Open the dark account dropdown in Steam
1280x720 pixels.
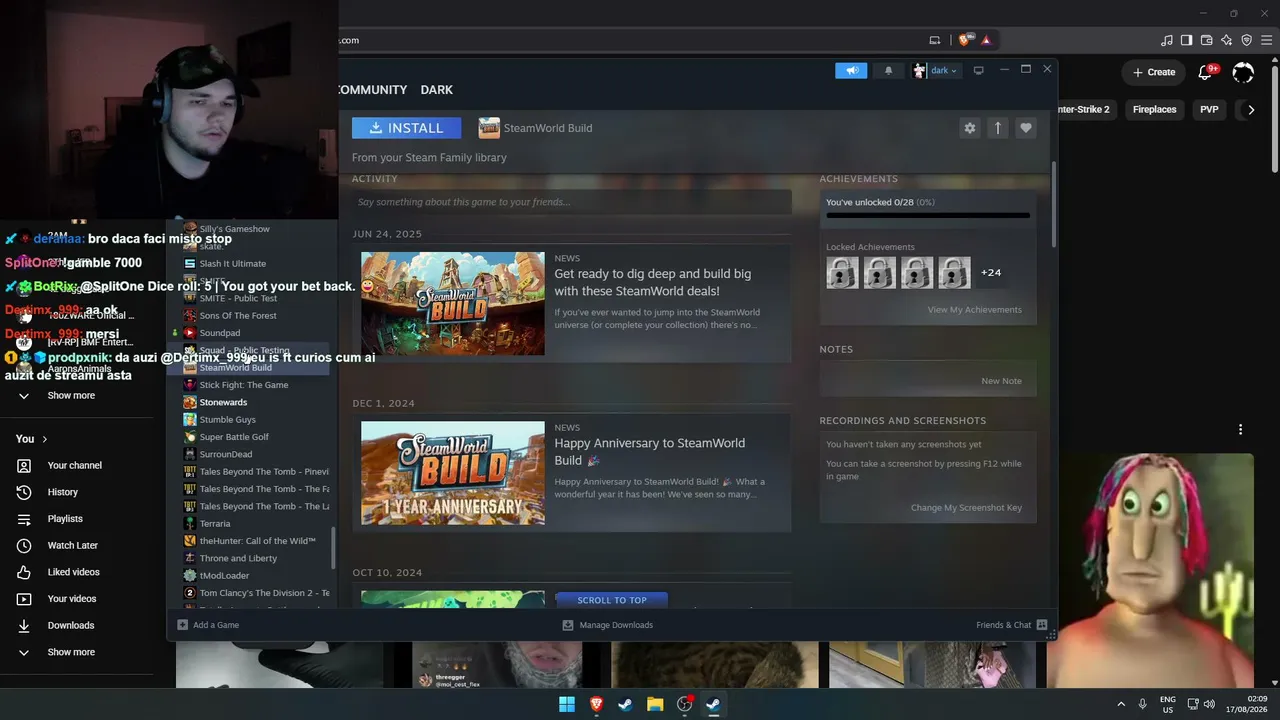936,70
